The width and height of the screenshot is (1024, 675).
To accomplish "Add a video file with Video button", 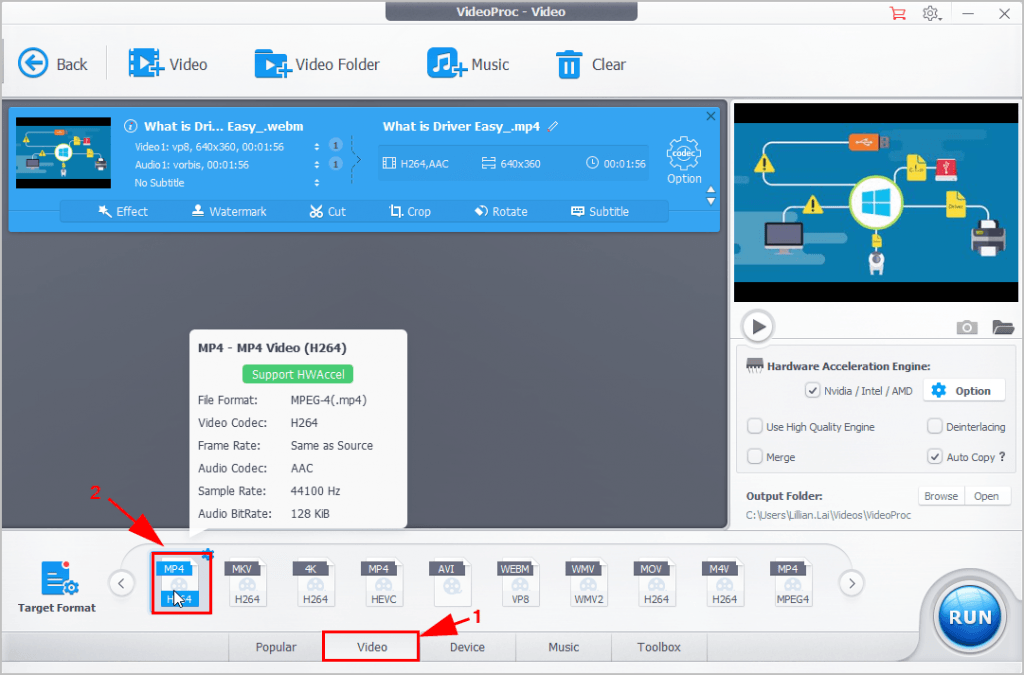I will (x=168, y=64).
